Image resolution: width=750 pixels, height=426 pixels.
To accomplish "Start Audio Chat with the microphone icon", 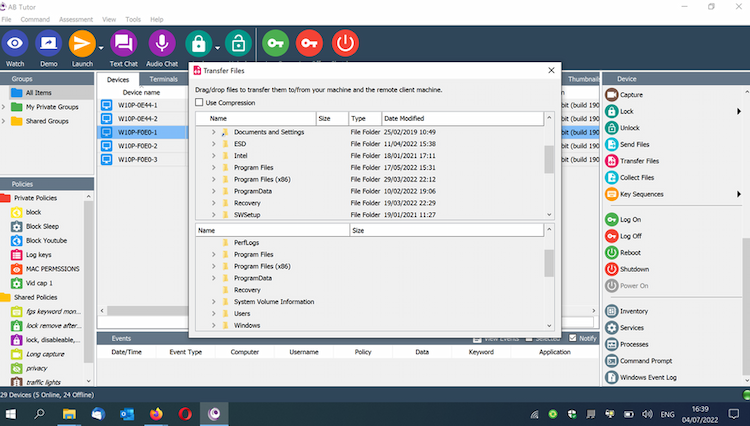I will [161, 44].
